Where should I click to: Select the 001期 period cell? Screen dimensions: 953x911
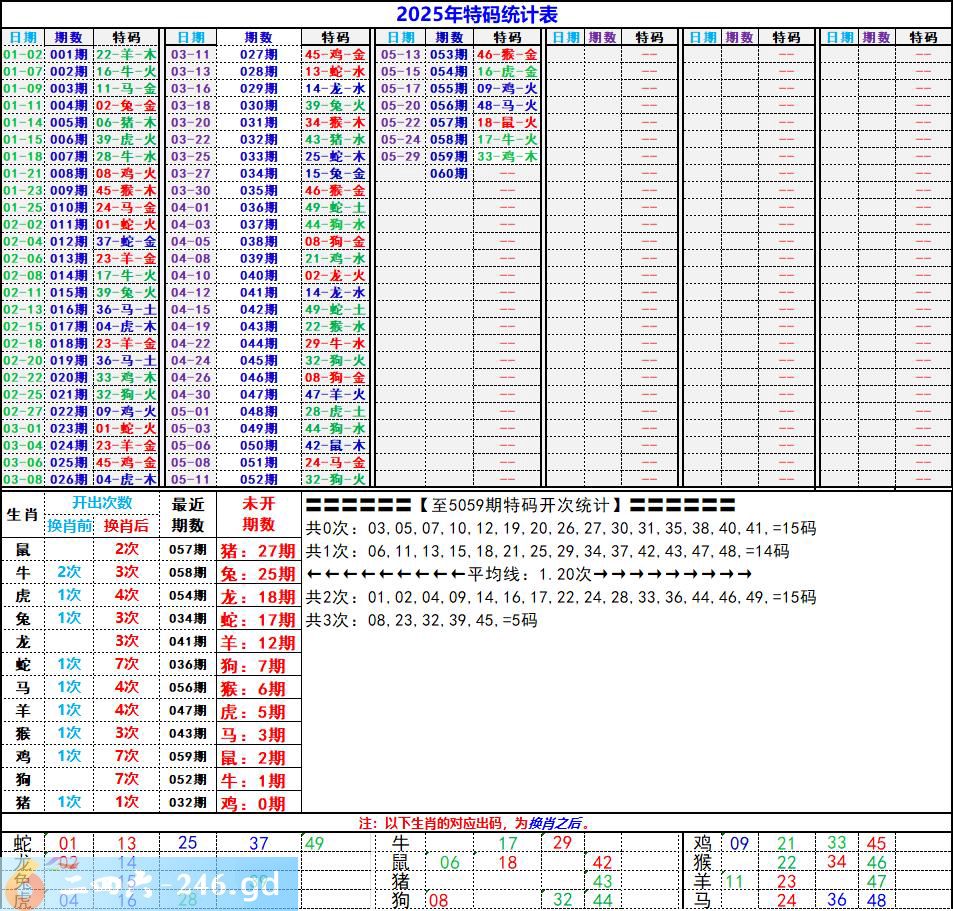pos(68,54)
